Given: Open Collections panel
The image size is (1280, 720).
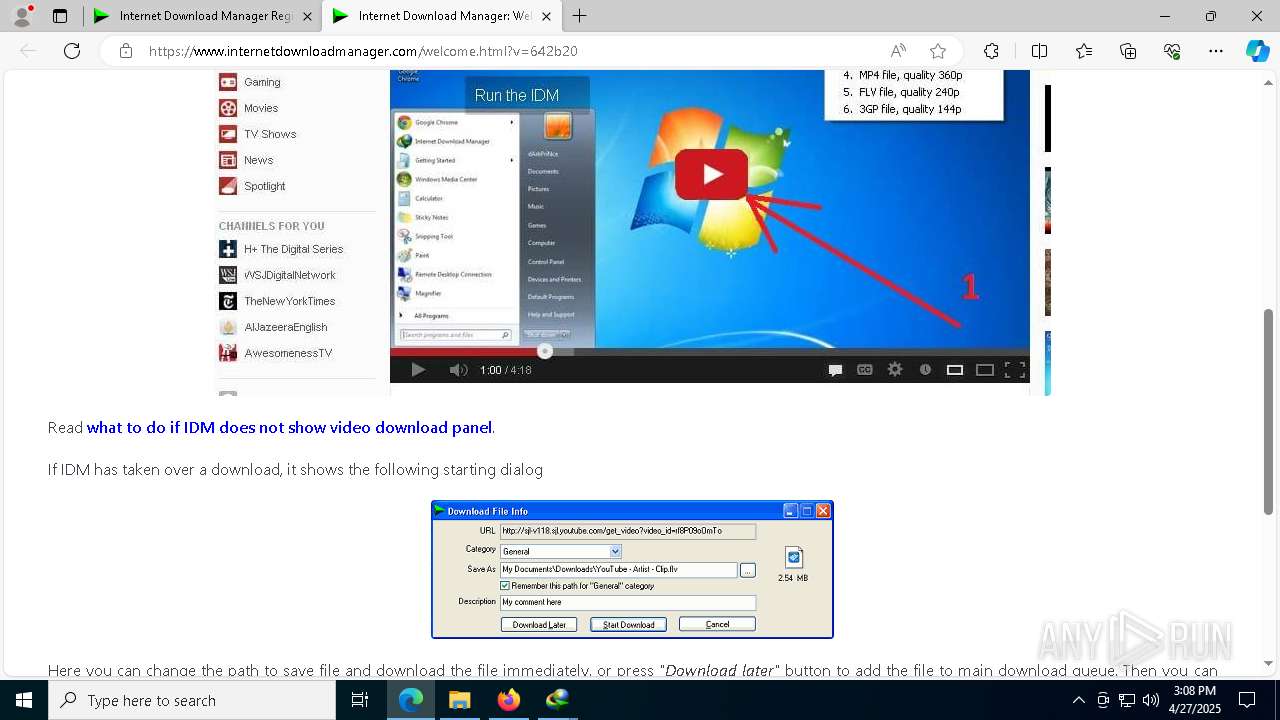Looking at the screenshot, I should click(x=1128, y=51).
